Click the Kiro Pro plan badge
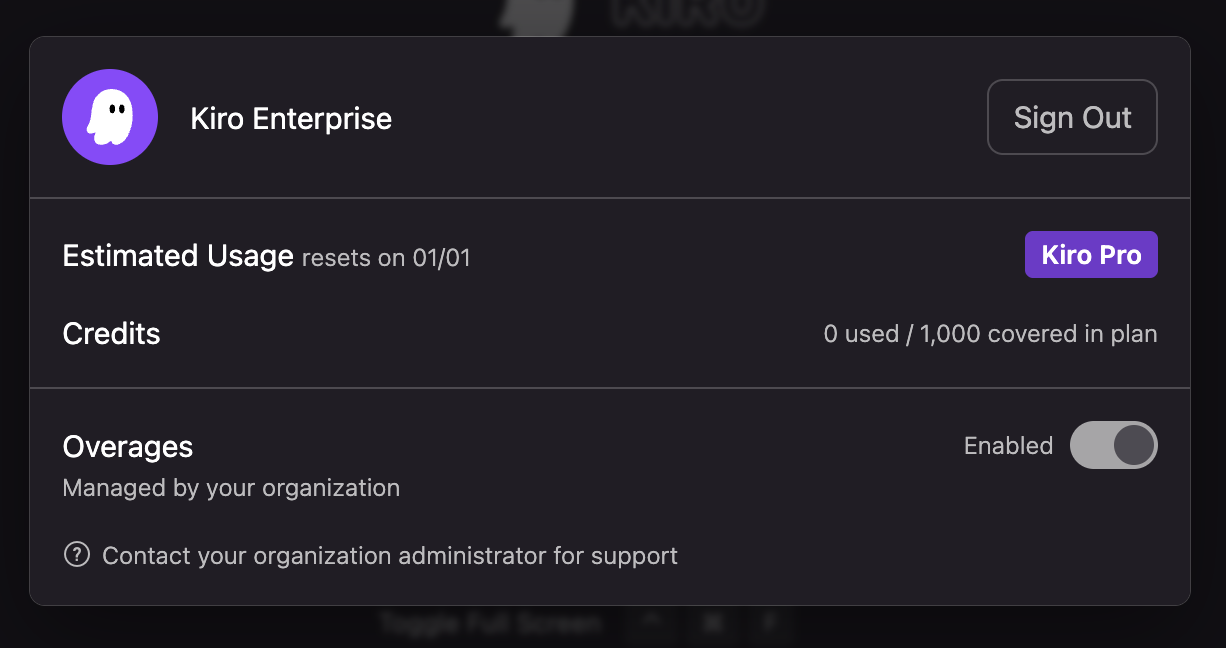 click(x=1091, y=255)
